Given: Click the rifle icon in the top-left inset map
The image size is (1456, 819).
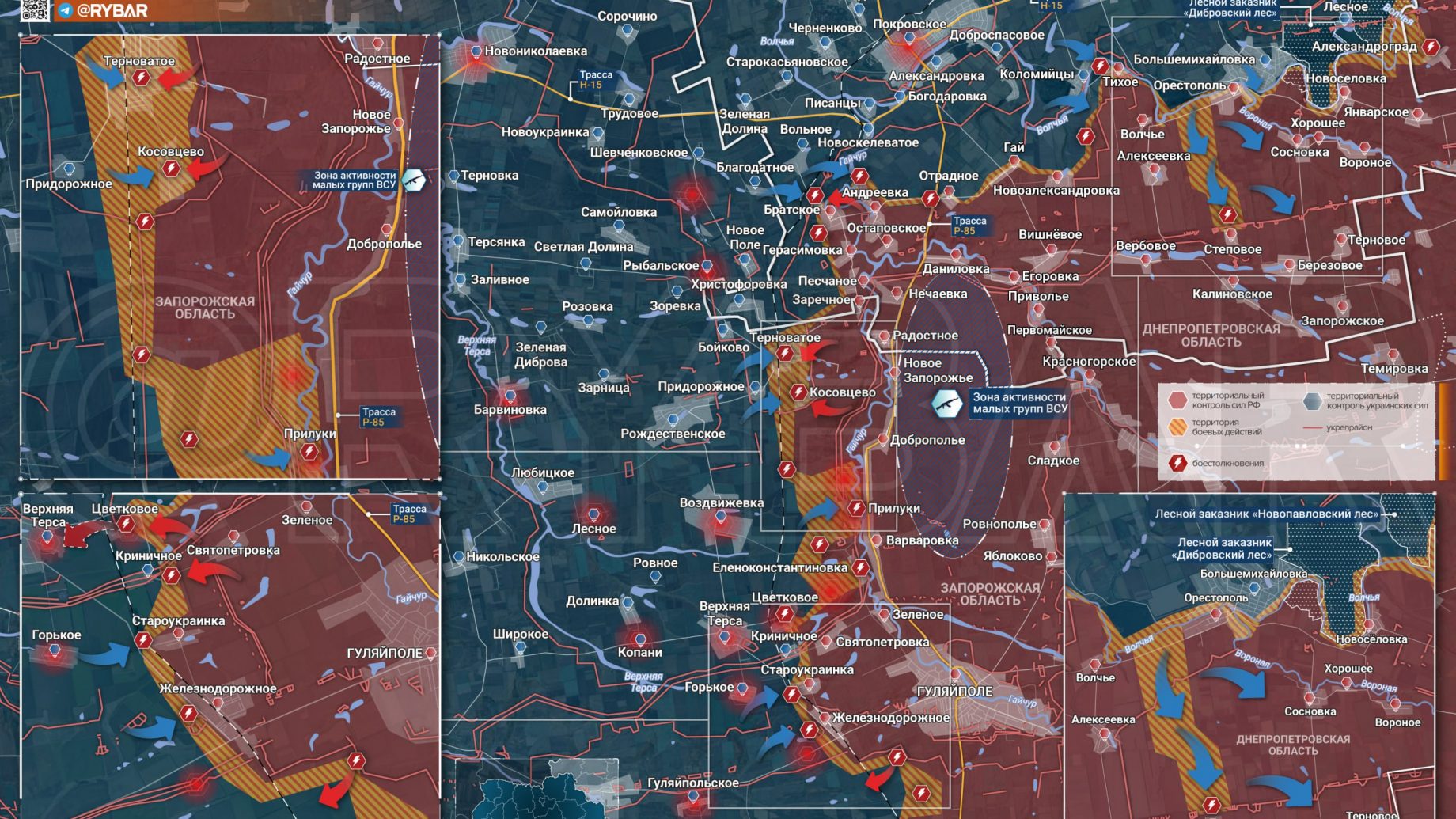Looking at the screenshot, I should tap(413, 180).
